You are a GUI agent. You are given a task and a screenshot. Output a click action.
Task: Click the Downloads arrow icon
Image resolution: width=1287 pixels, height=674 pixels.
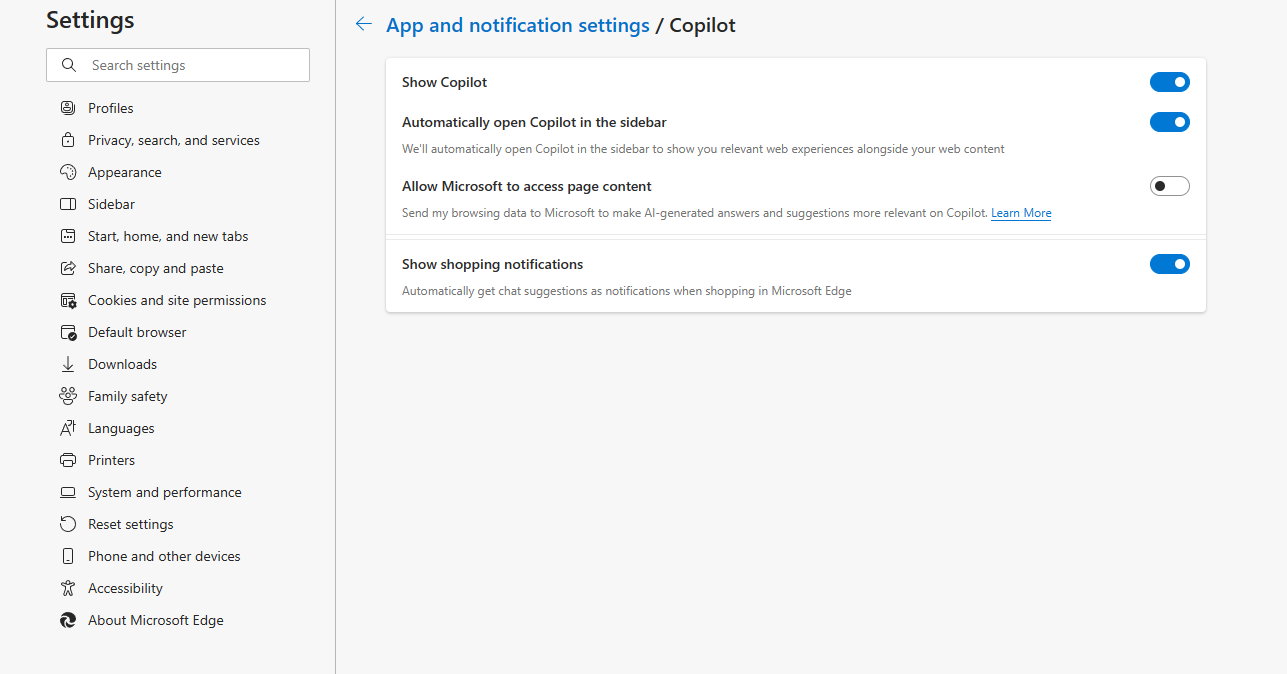tap(68, 364)
